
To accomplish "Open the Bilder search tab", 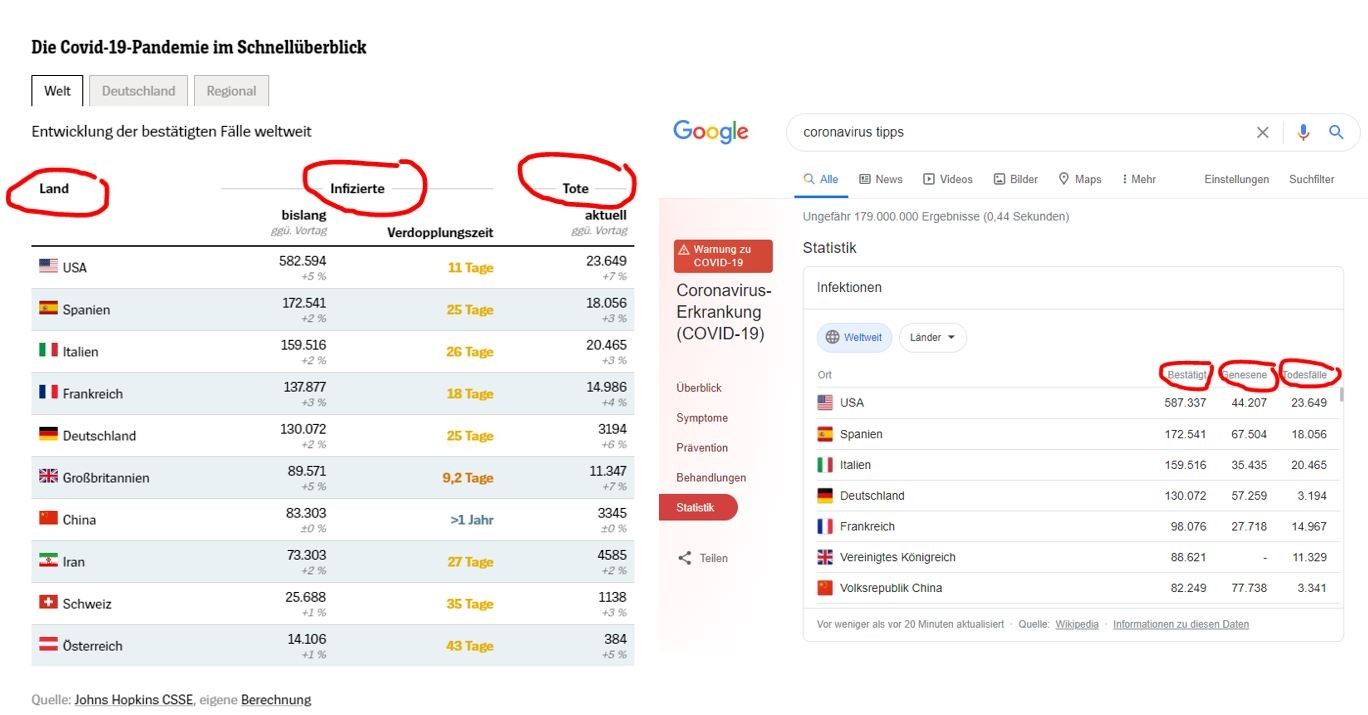I will [x=1015, y=179].
